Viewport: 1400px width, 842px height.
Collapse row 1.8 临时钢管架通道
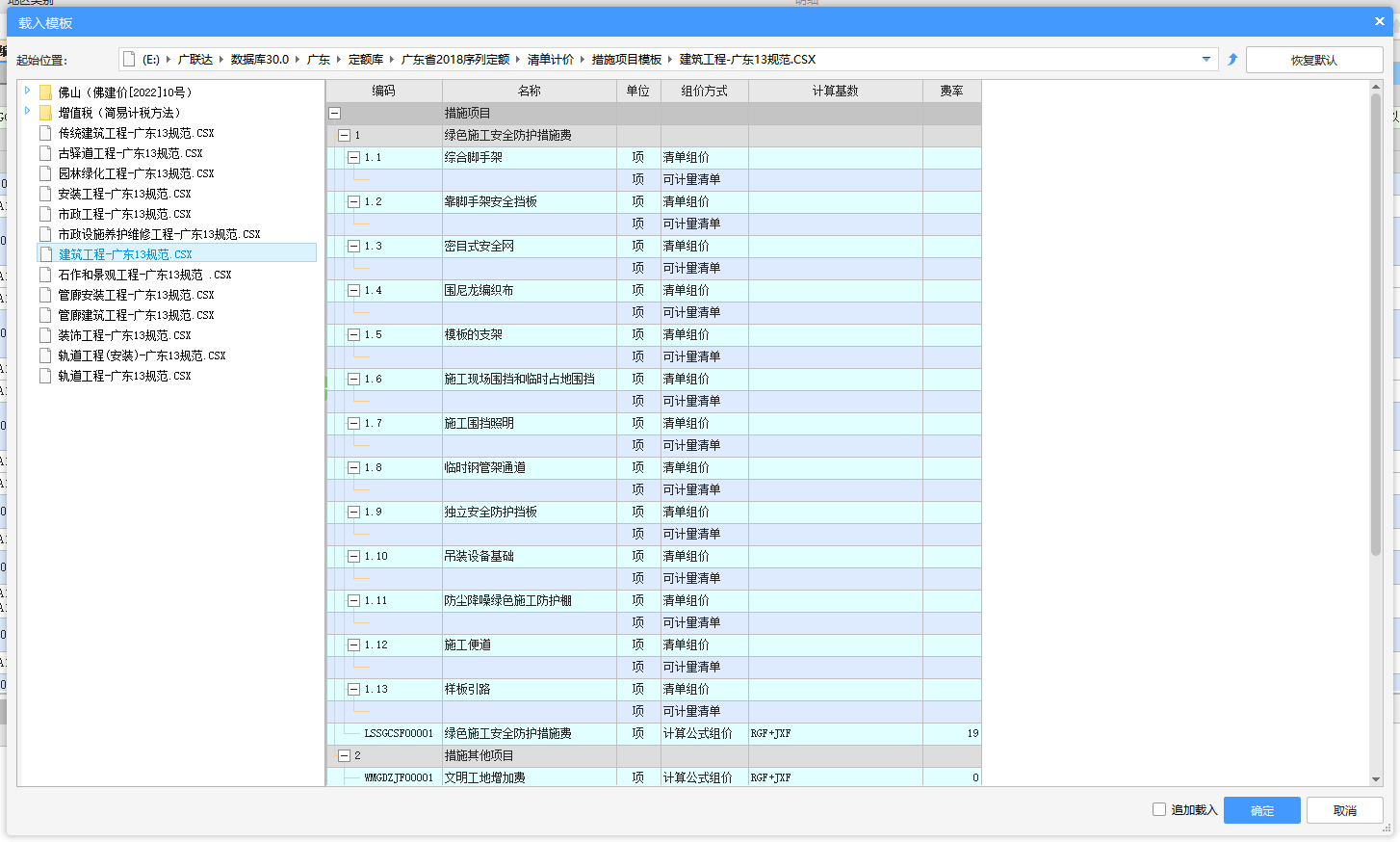[353, 467]
